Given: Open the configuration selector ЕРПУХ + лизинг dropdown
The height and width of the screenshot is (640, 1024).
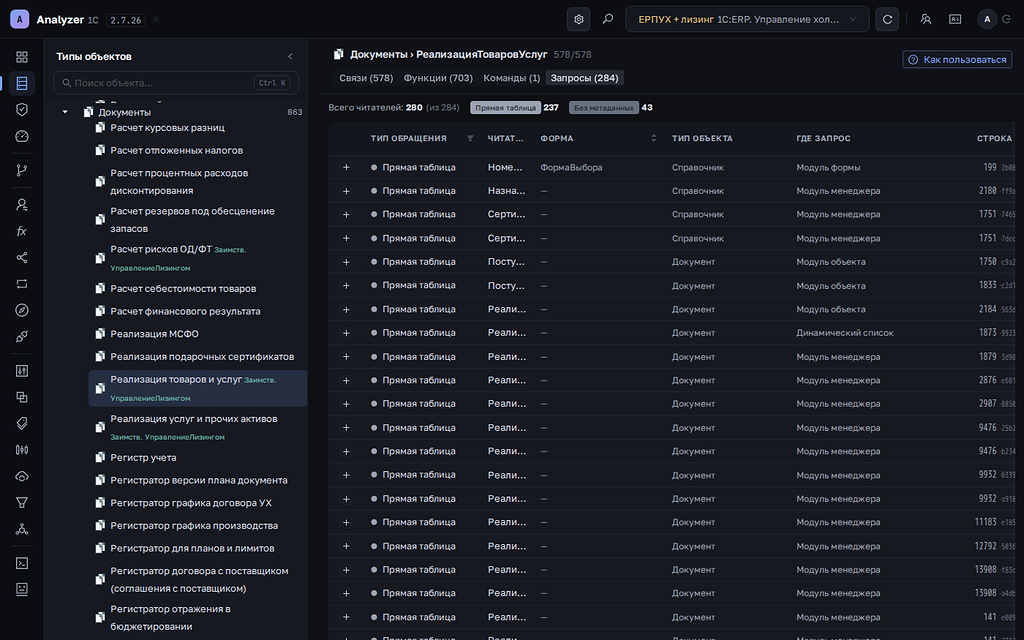Looking at the screenshot, I should 747,20.
